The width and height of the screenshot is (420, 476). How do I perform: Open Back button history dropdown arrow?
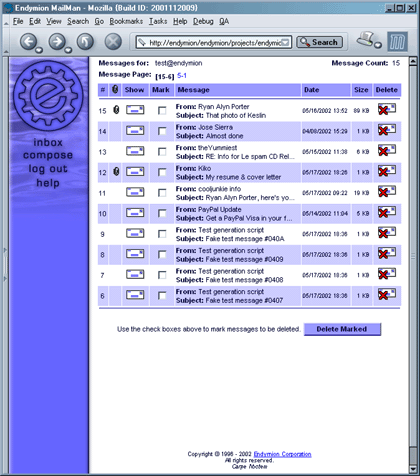coord(39,50)
